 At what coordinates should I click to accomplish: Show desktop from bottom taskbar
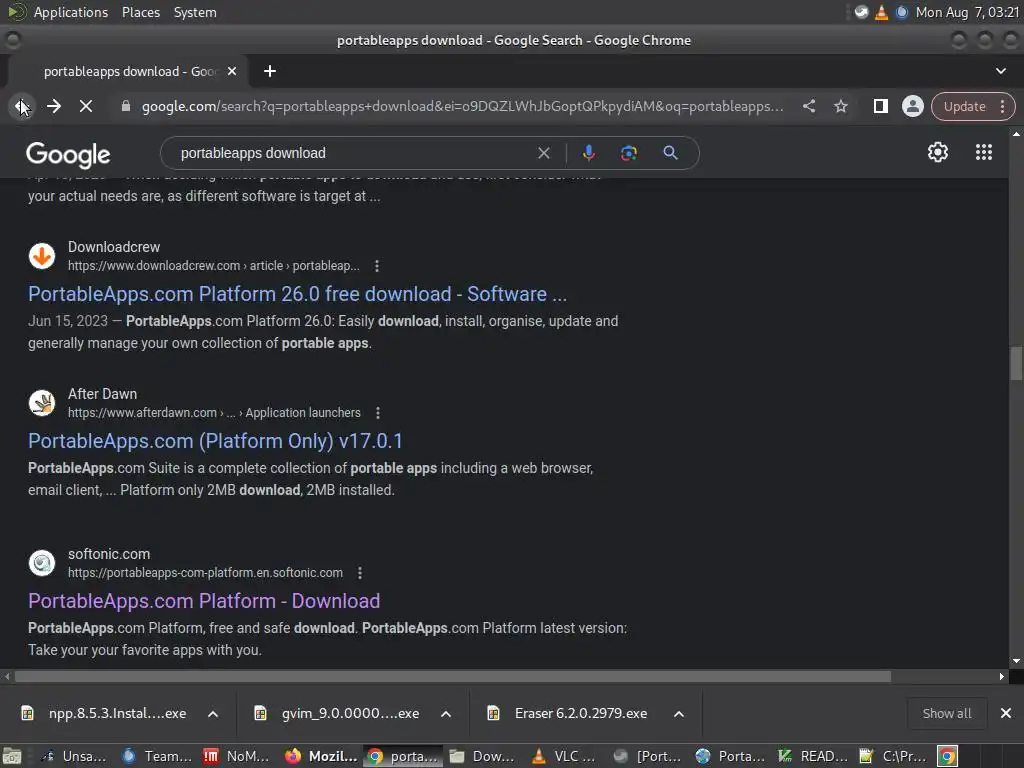(11, 756)
